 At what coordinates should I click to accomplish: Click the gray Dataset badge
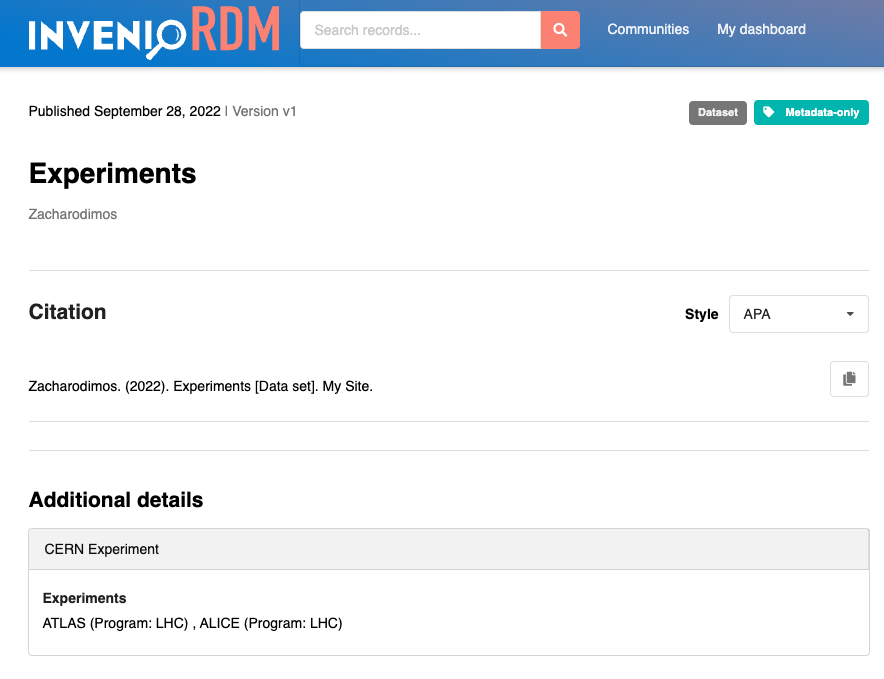point(717,113)
